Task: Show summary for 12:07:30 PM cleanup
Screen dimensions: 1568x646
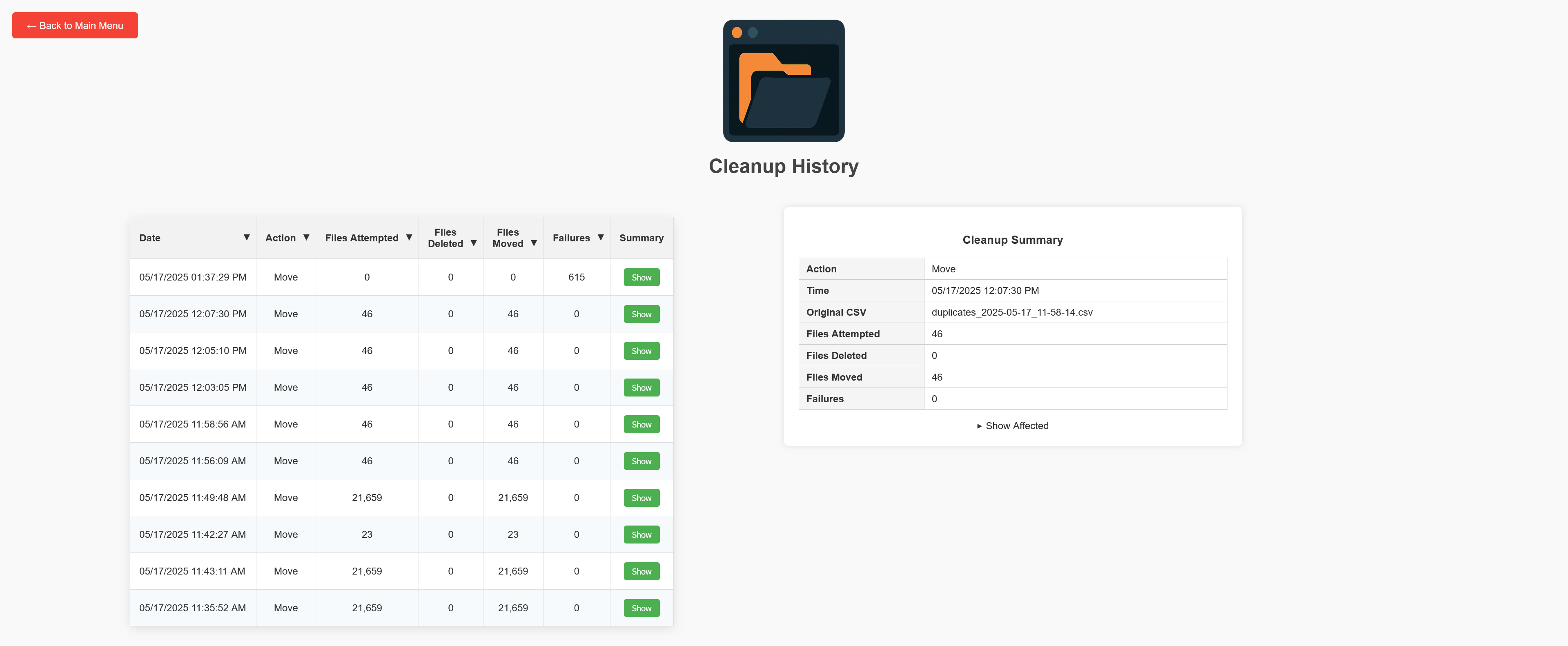Action: click(x=641, y=314)
